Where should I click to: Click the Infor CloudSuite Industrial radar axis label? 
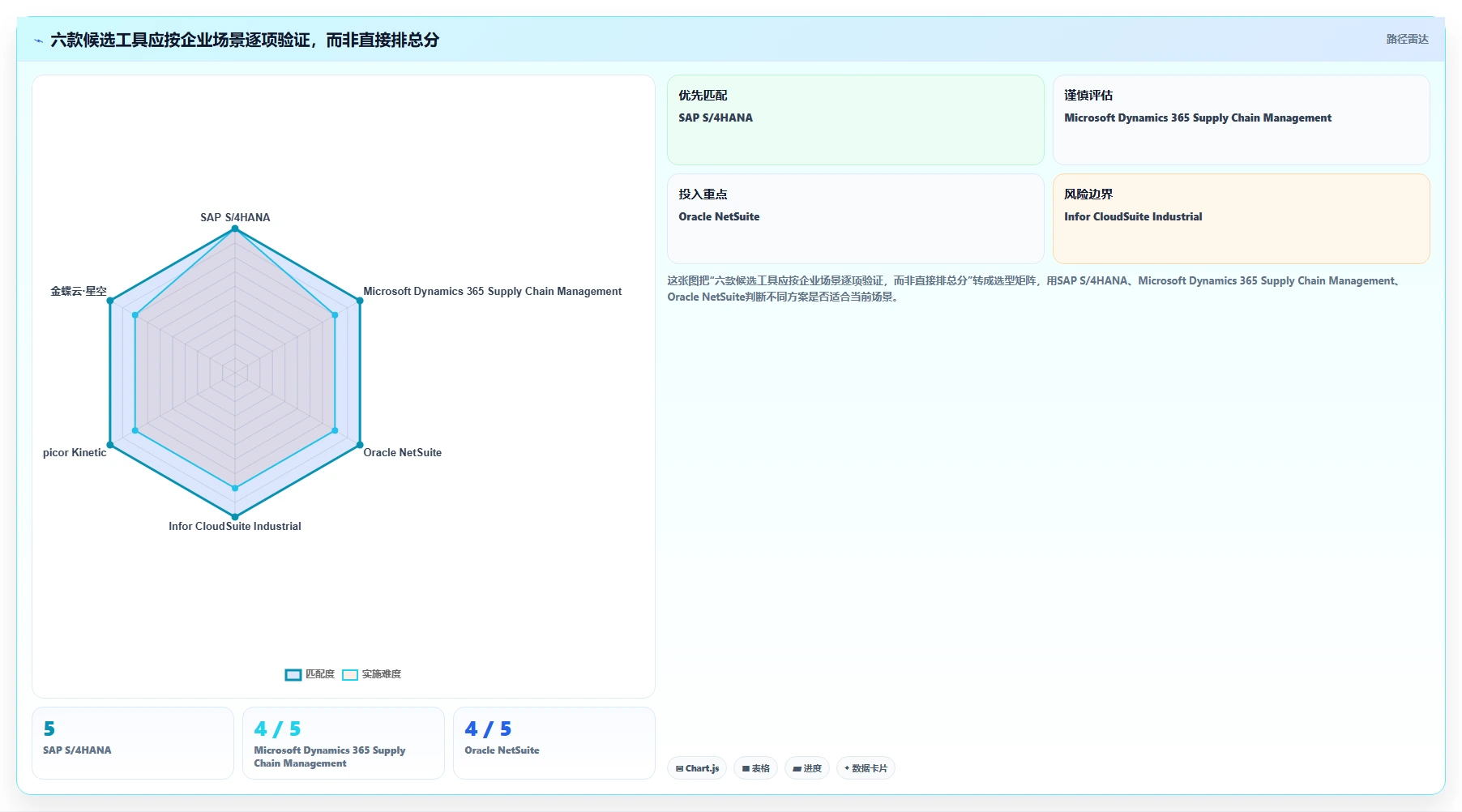point(235,526)
